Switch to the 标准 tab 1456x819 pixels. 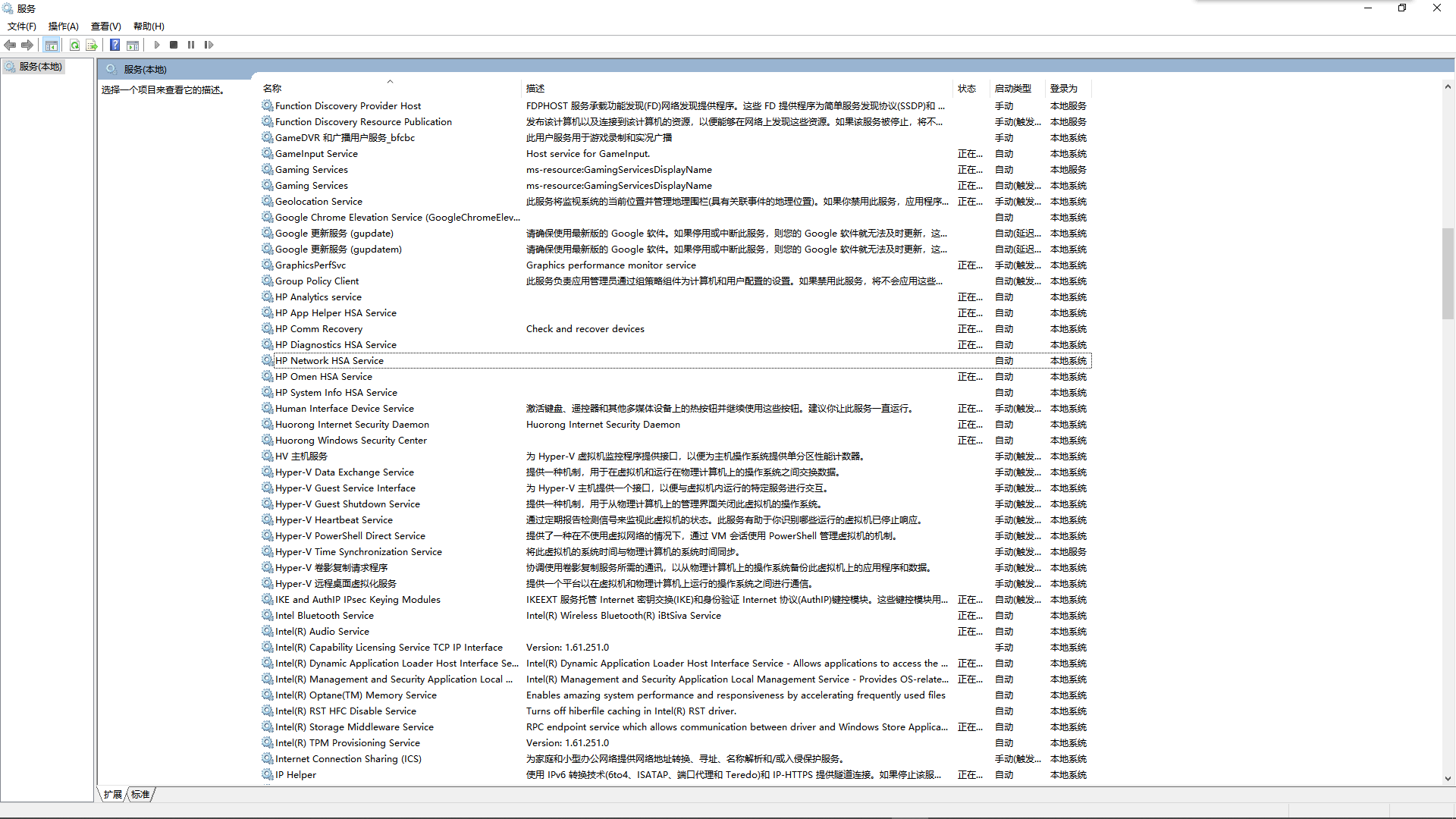pyautogui.click(x=140, y=794)
